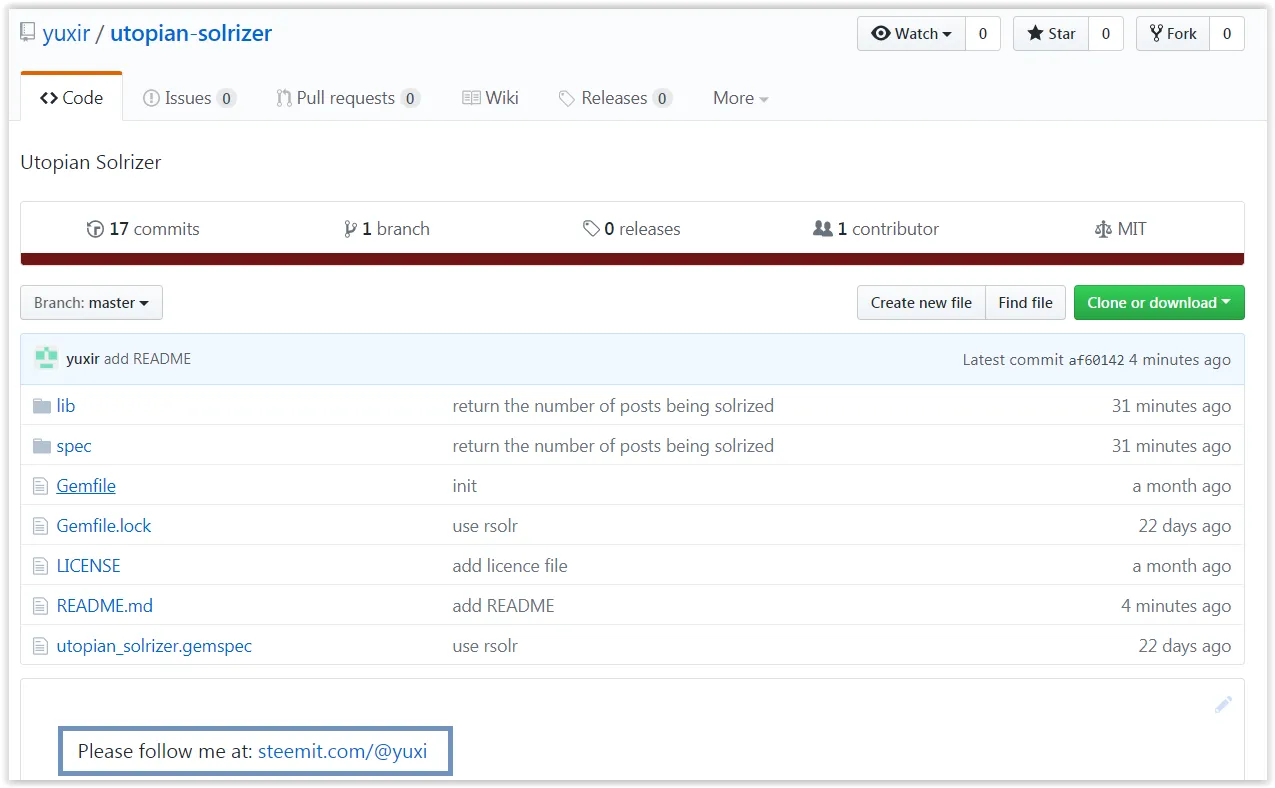Click the 'Utopian Solrizer' repository description
The width and height of the screenshot is (1275, 788).
pyautogui.click(x=91, y=162)
